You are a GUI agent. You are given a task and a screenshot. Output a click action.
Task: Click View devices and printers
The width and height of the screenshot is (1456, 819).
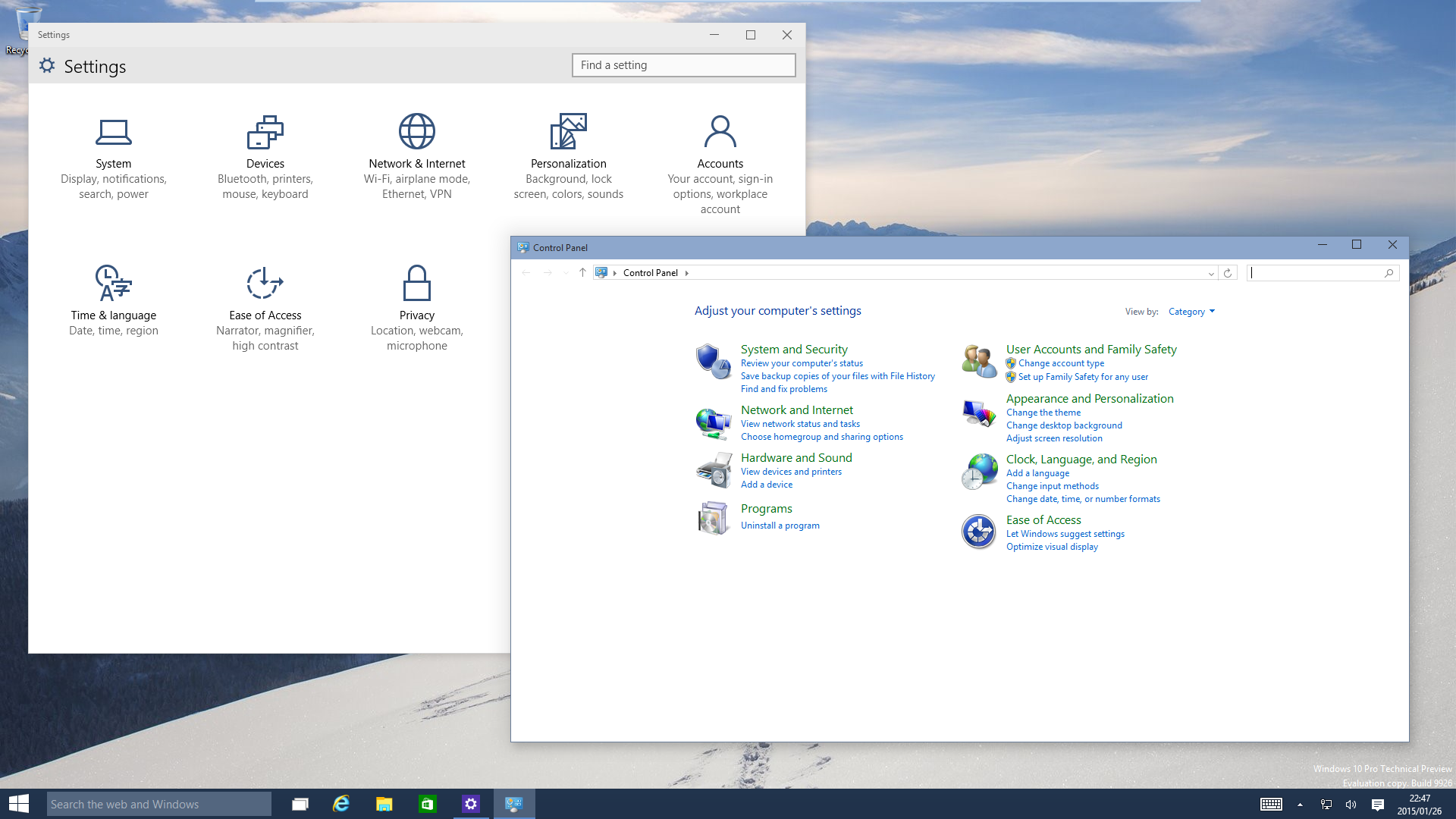791,472
